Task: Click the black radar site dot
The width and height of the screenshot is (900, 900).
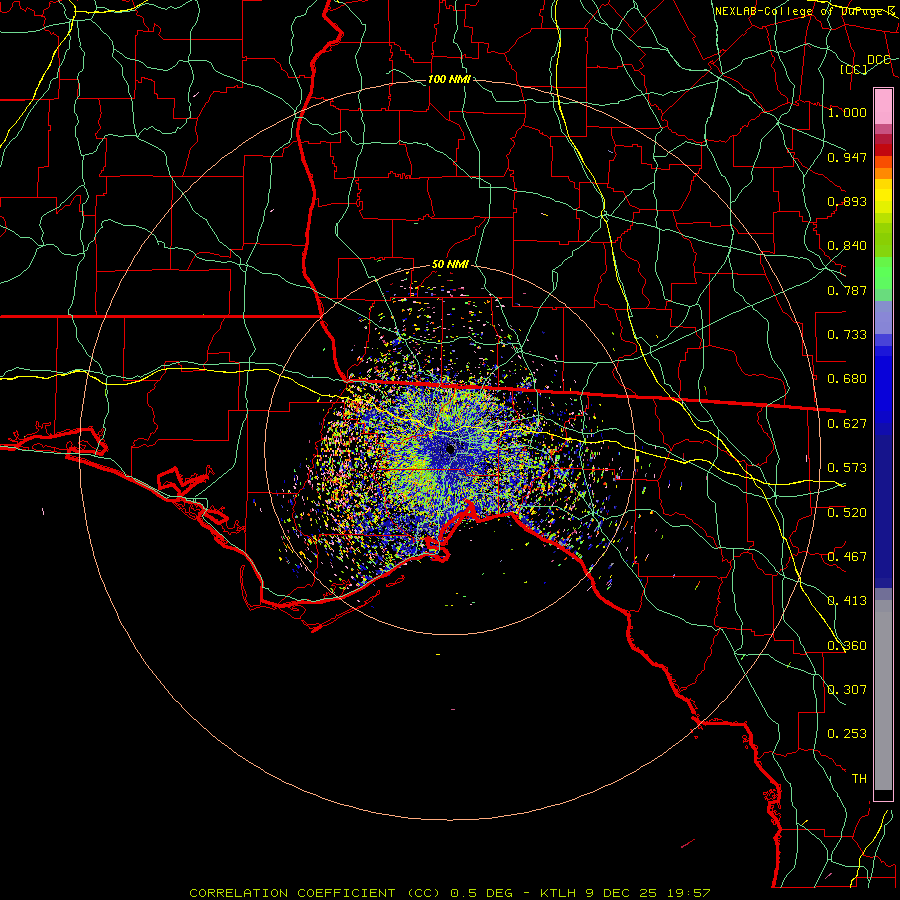Action: (x=451, y=449)
